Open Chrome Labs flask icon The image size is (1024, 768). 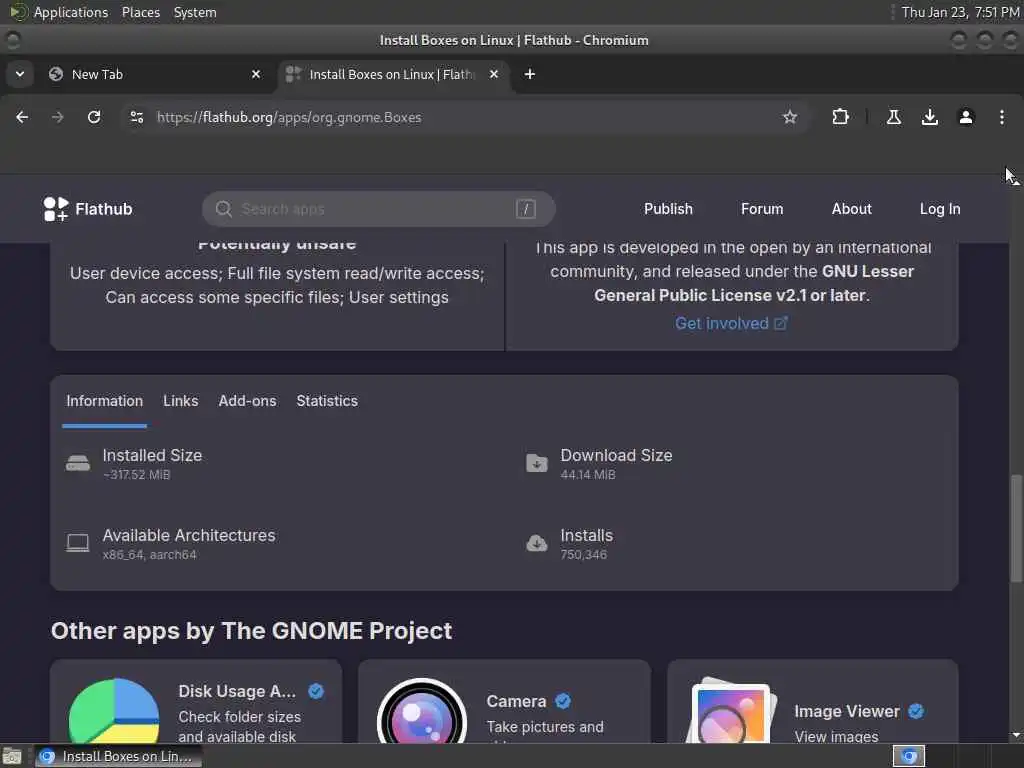pos(894,117)
